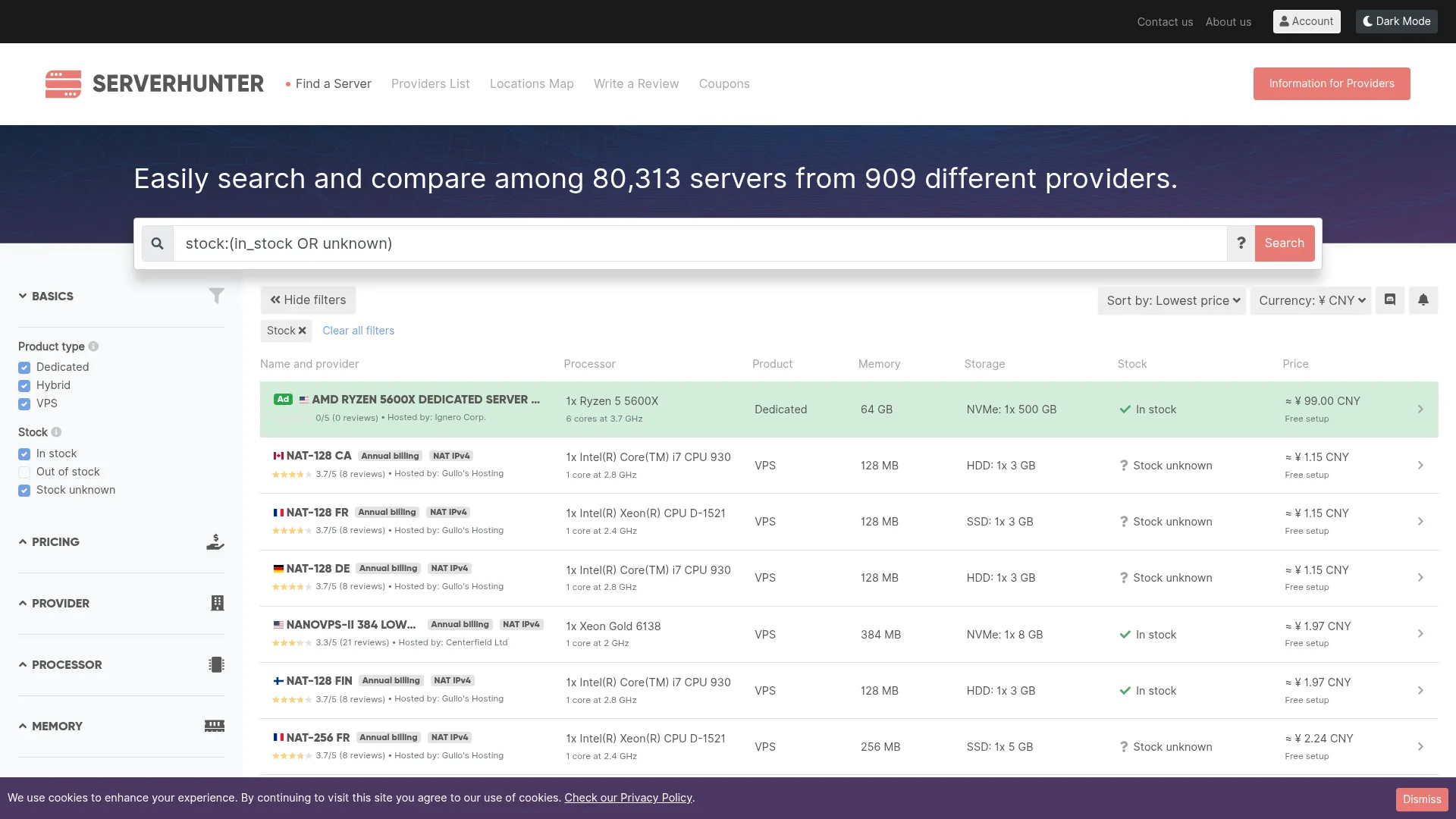Click the ServerHunter logo icon
This screenshot has height=819, width=1456.
pyautogui.click(x=63, y=83)
